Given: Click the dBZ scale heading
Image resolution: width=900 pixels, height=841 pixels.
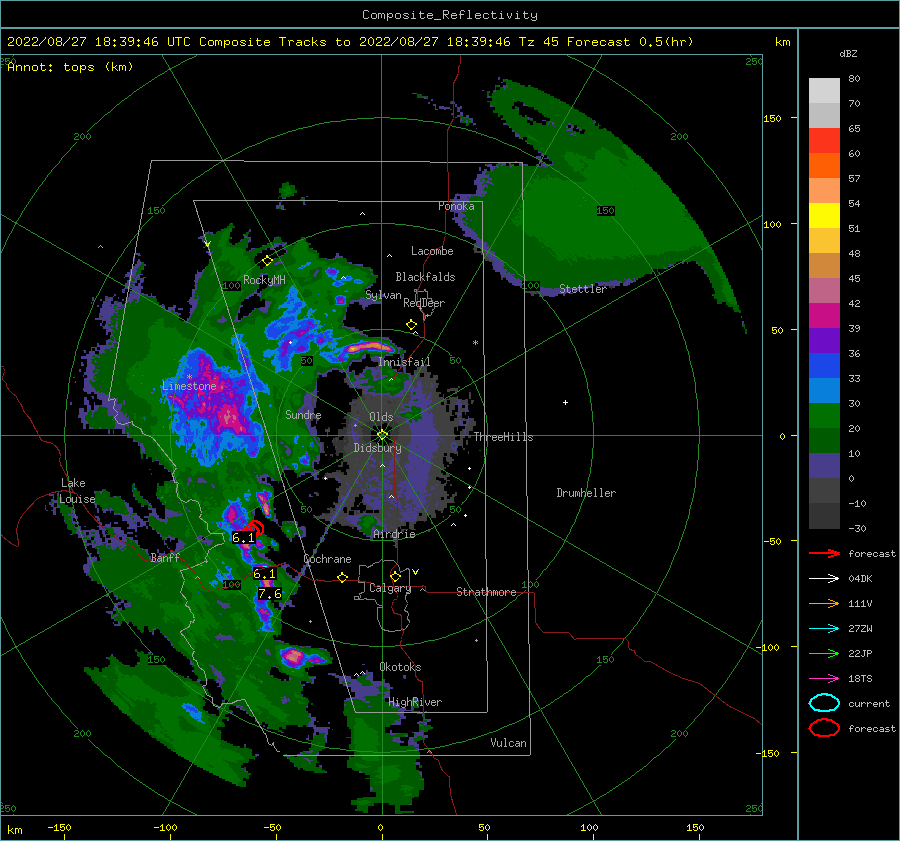Looking at the screenshot, I should tap(848, 53).
